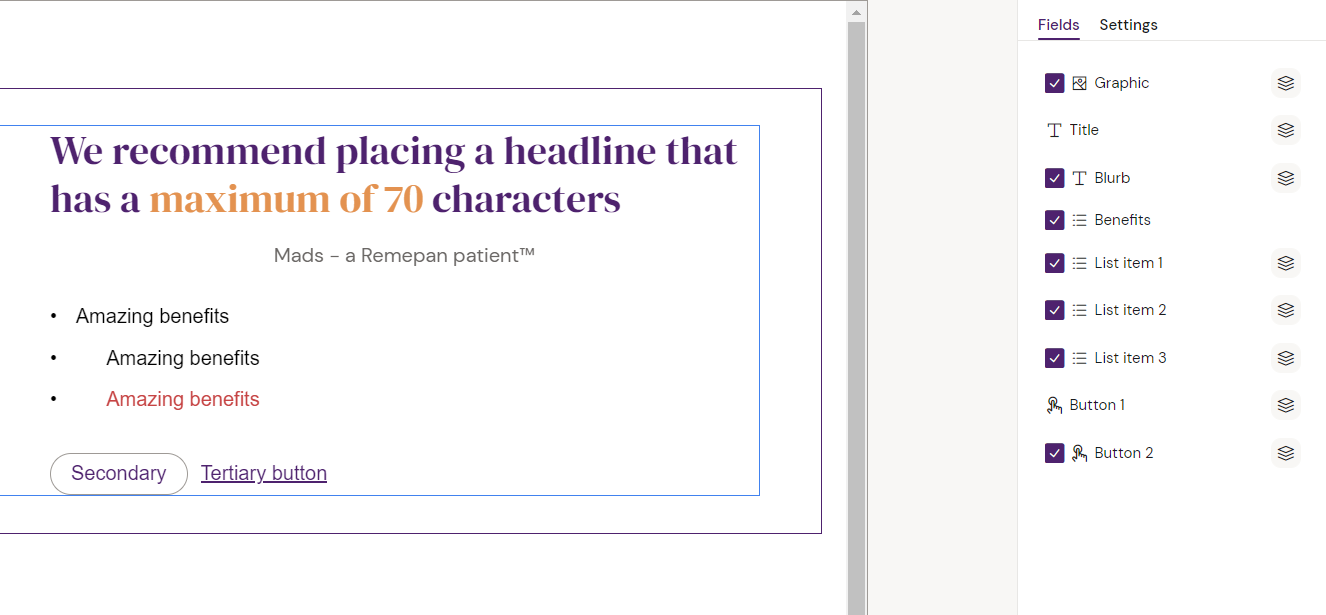The width and height of the screenshot is (1326, 615).
Task: Click layers icon for List item 1
Action: pyautogui.click(x=1286, y=263)
